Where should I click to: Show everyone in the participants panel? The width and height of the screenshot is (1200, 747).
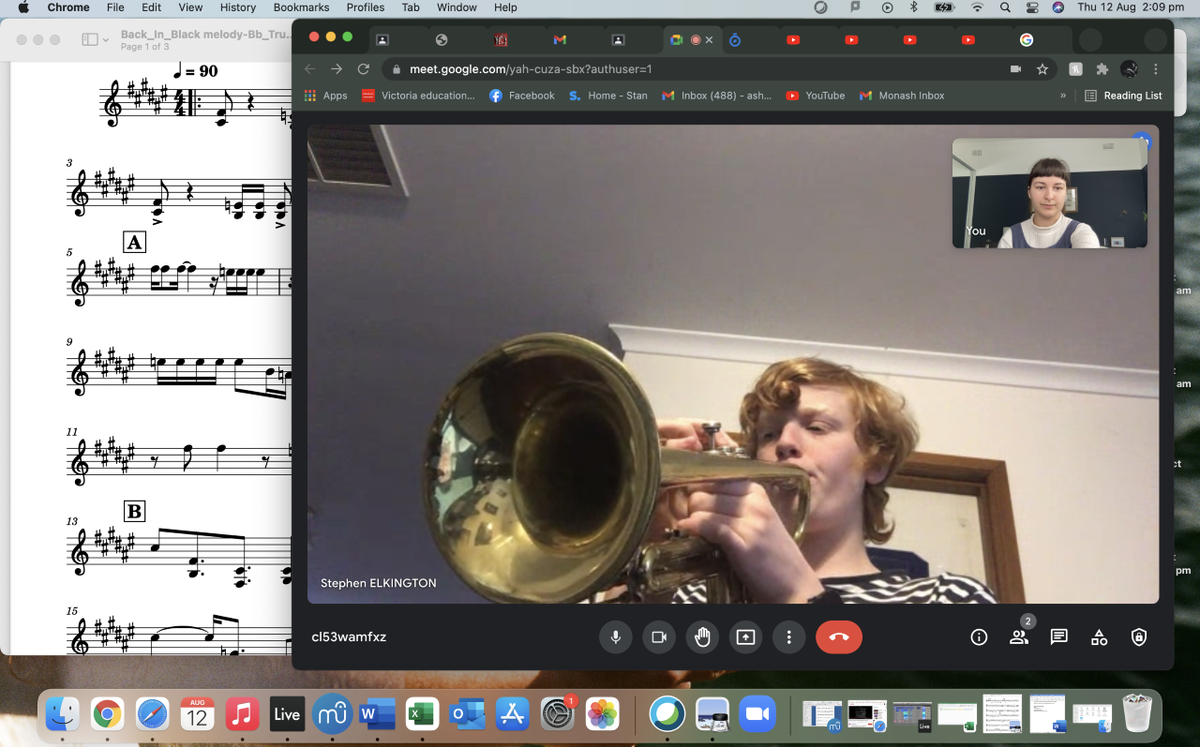1019,637
